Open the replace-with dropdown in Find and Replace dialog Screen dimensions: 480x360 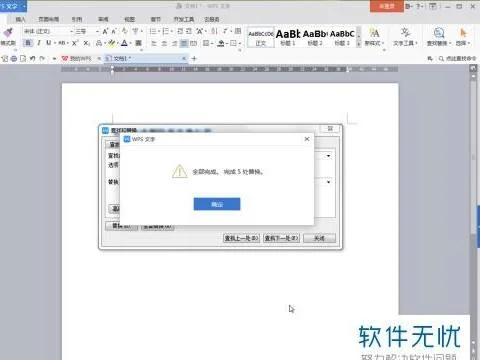pos(328,182)
